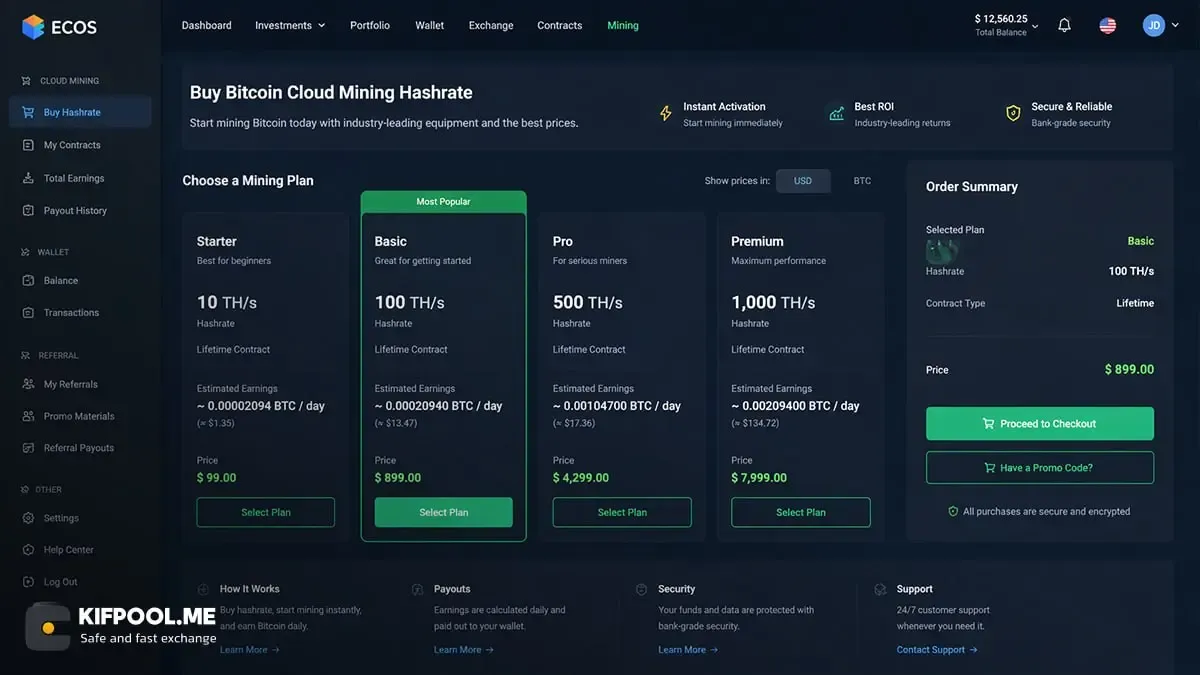Open the Contact Support link
The height and width of the screenshot is (675, 1200).
tap(937, 650)
